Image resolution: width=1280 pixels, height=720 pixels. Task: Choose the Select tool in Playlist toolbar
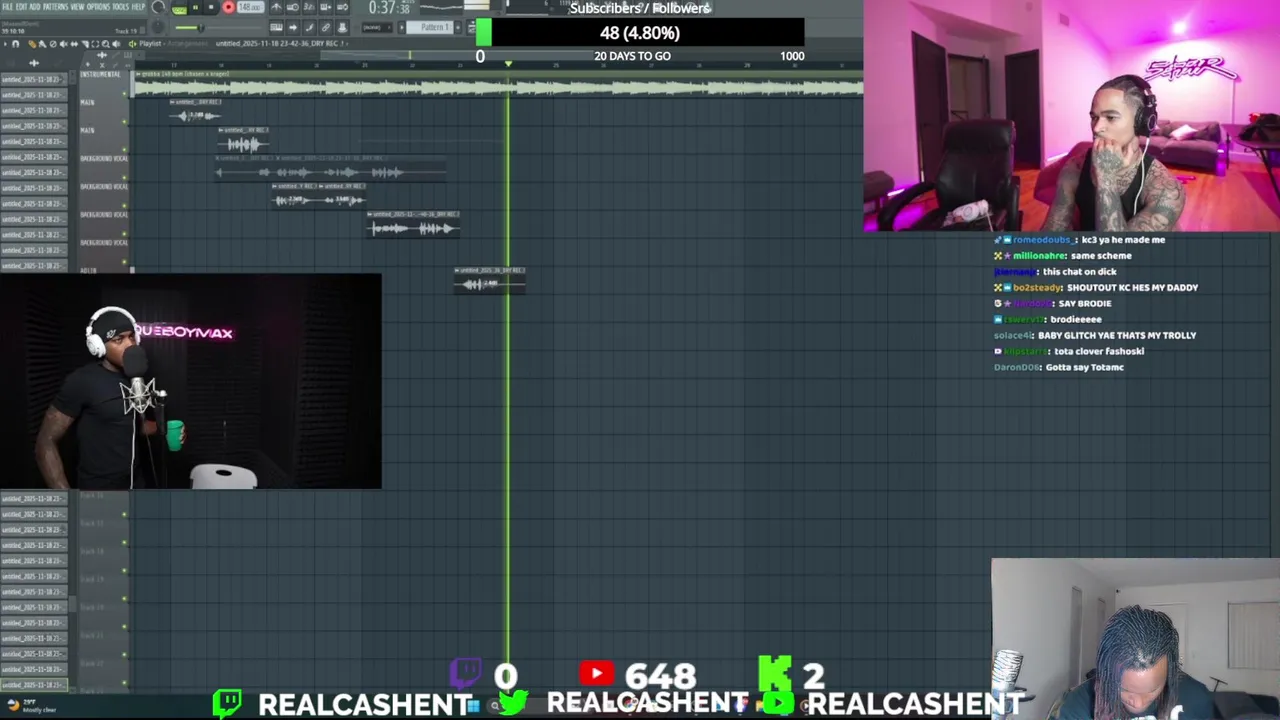(x=95, y=44)
